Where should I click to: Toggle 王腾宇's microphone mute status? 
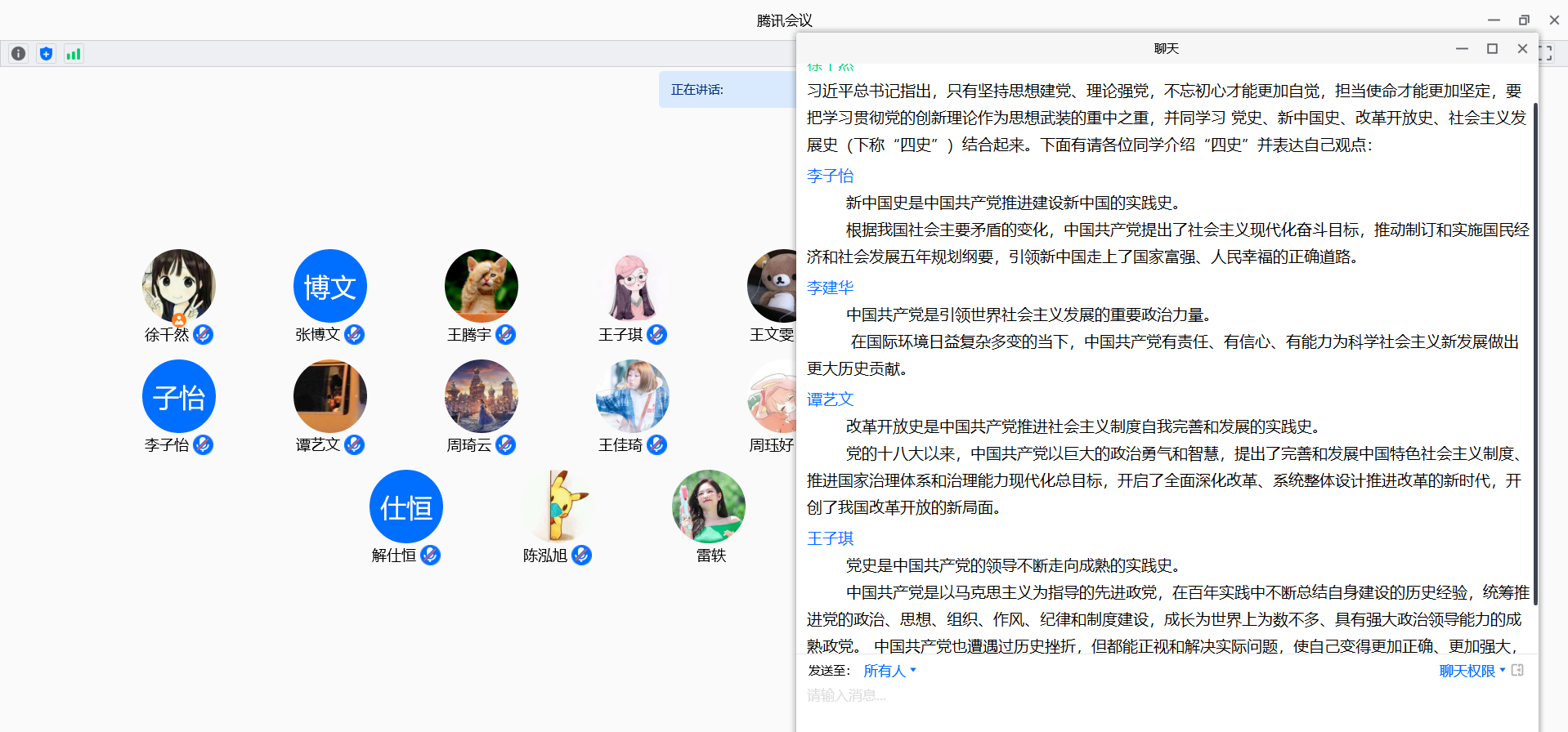coord(506,334)
